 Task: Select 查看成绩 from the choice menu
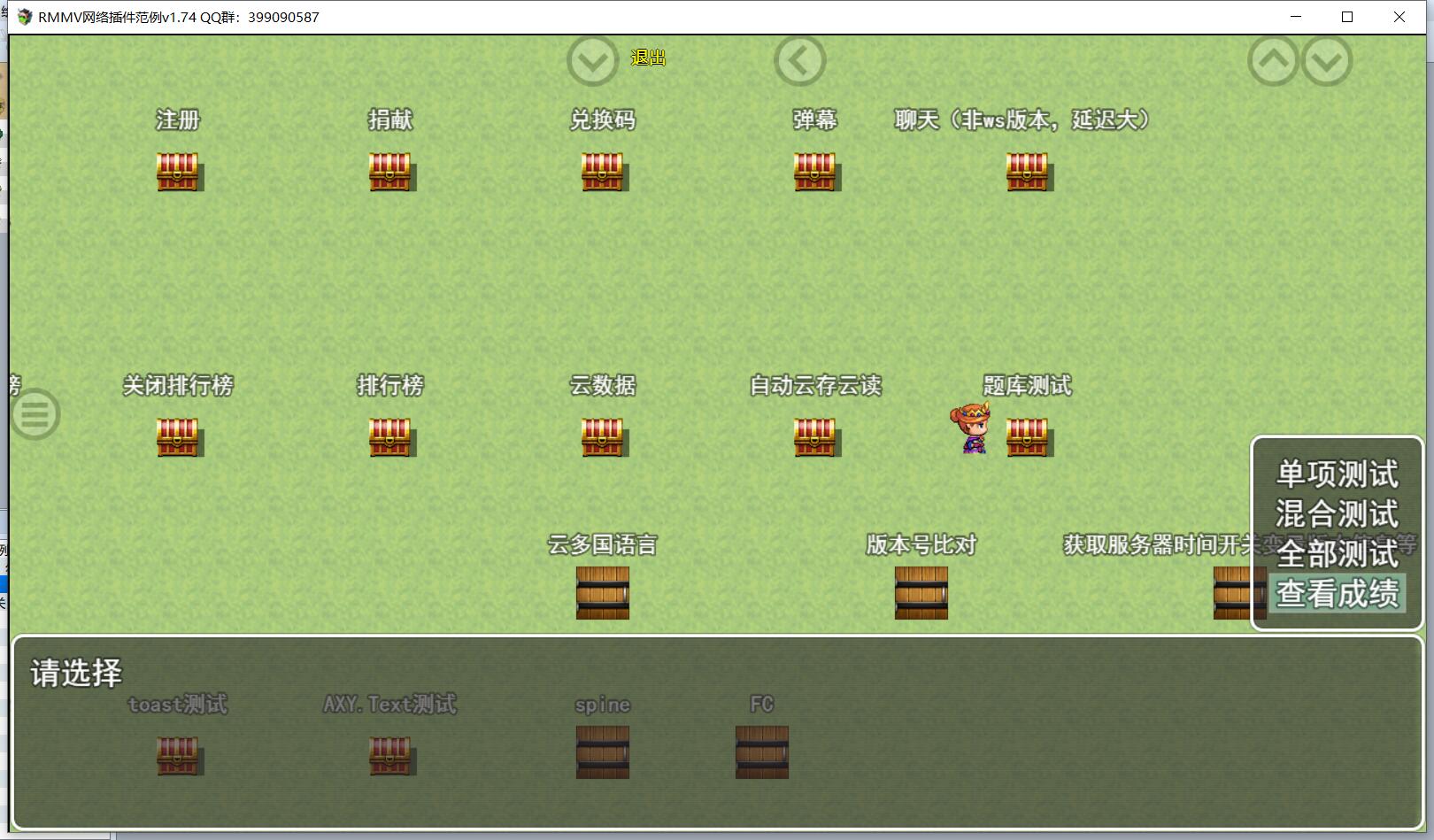click(x=1337, y=593)
